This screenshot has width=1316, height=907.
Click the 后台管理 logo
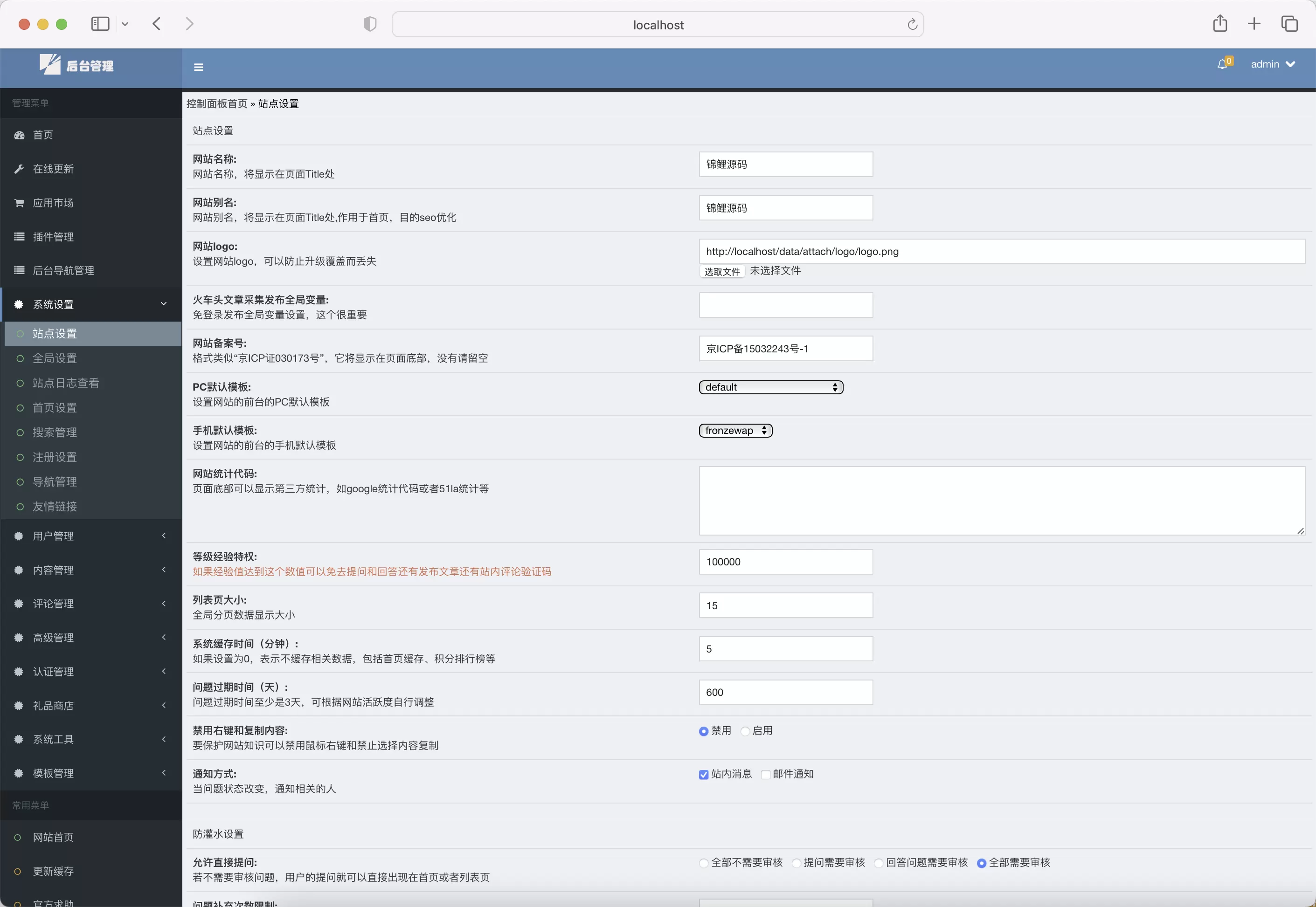pyautogui.click(x=77, y=65)
